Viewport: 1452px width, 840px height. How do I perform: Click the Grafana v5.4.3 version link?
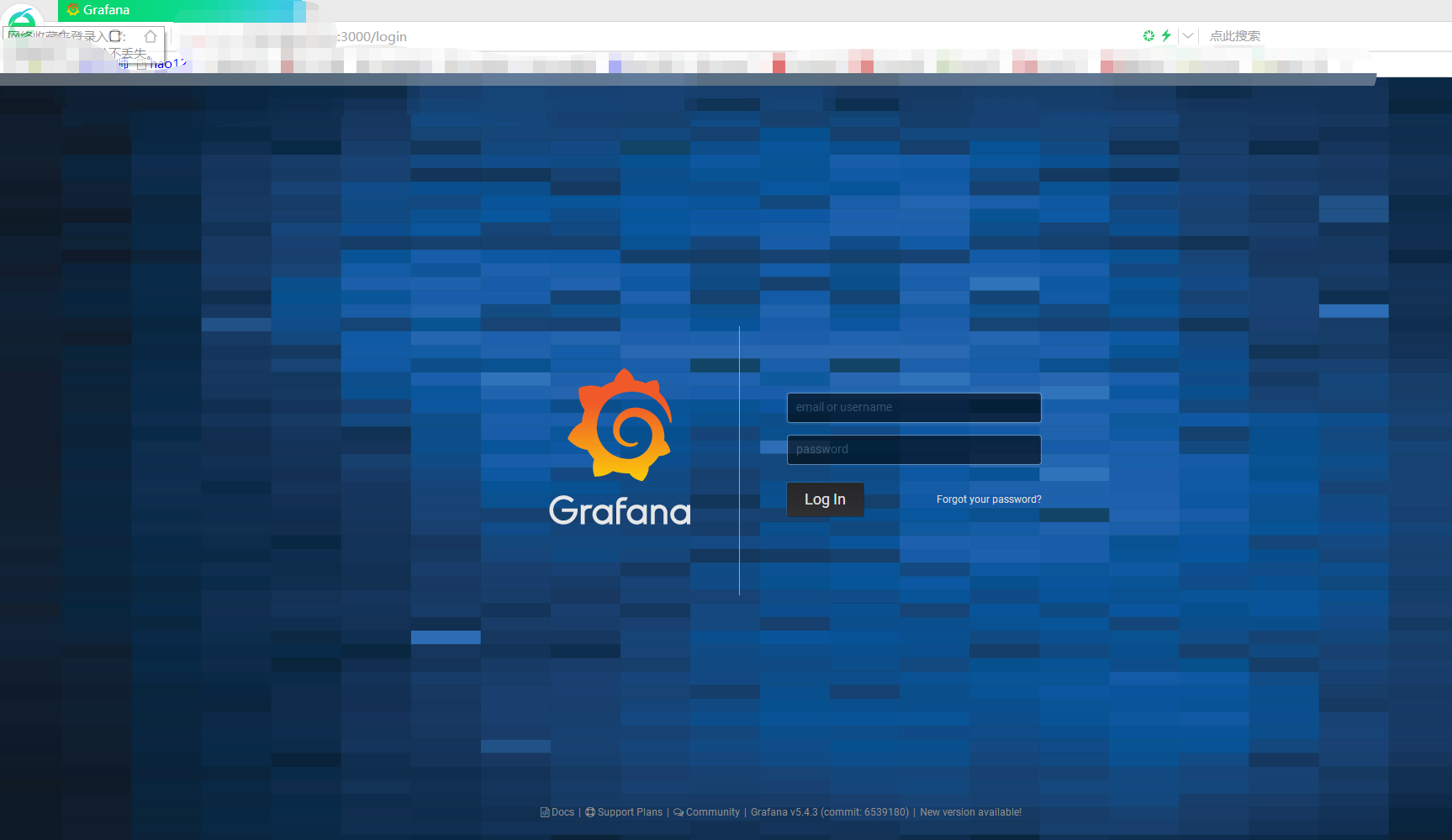[830, 812]
